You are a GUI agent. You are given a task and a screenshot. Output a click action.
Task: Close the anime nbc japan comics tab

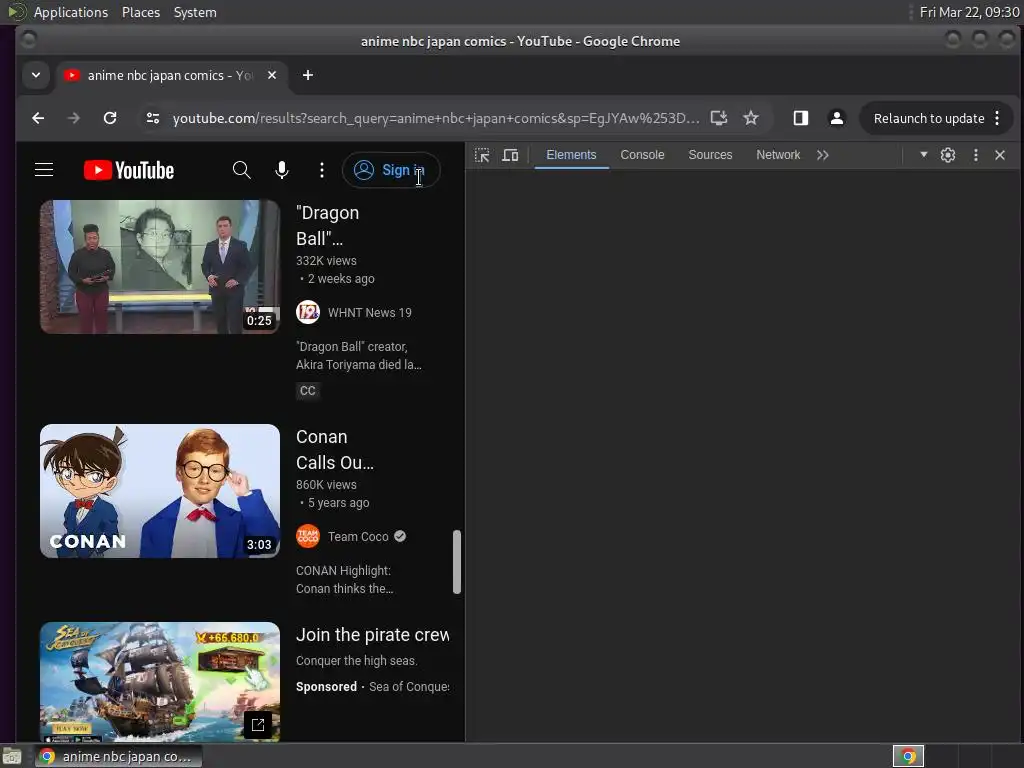click(x=272, y=75)
